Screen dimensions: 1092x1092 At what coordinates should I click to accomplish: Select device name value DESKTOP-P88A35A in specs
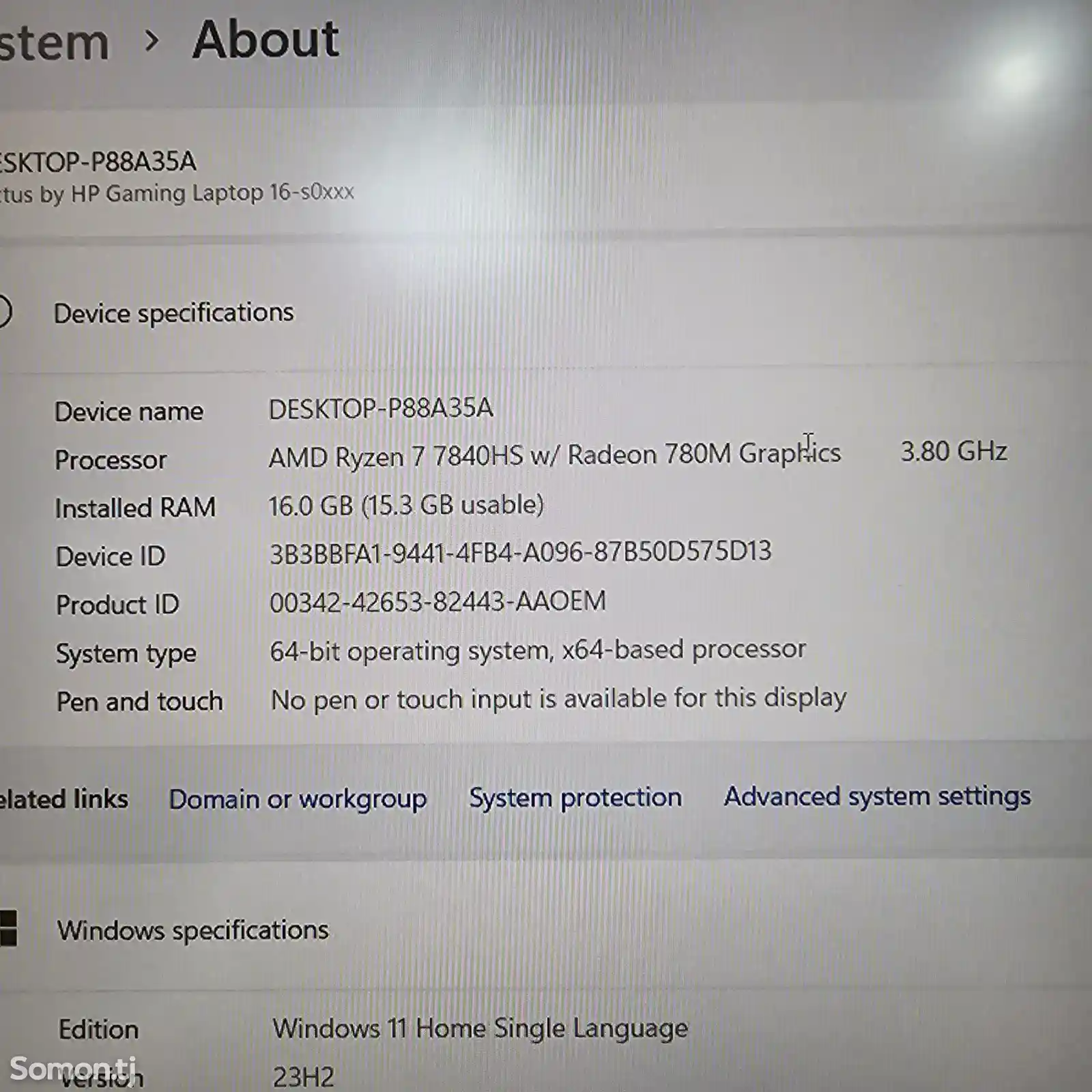(x=381, y=409)
